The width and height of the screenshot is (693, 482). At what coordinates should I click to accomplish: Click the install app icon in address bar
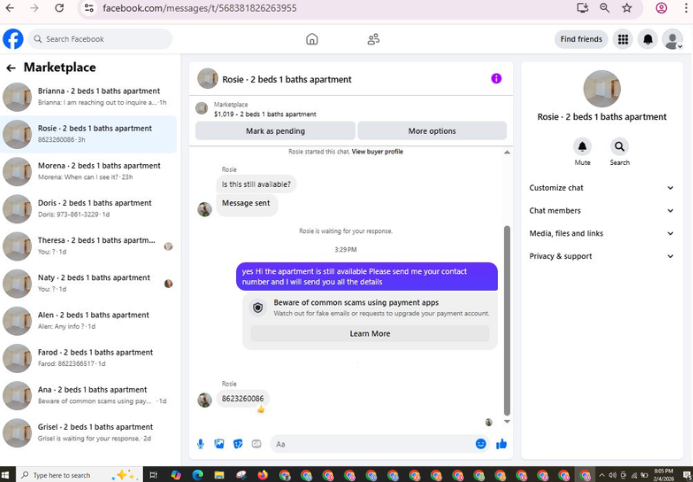(x=583, y=8)
